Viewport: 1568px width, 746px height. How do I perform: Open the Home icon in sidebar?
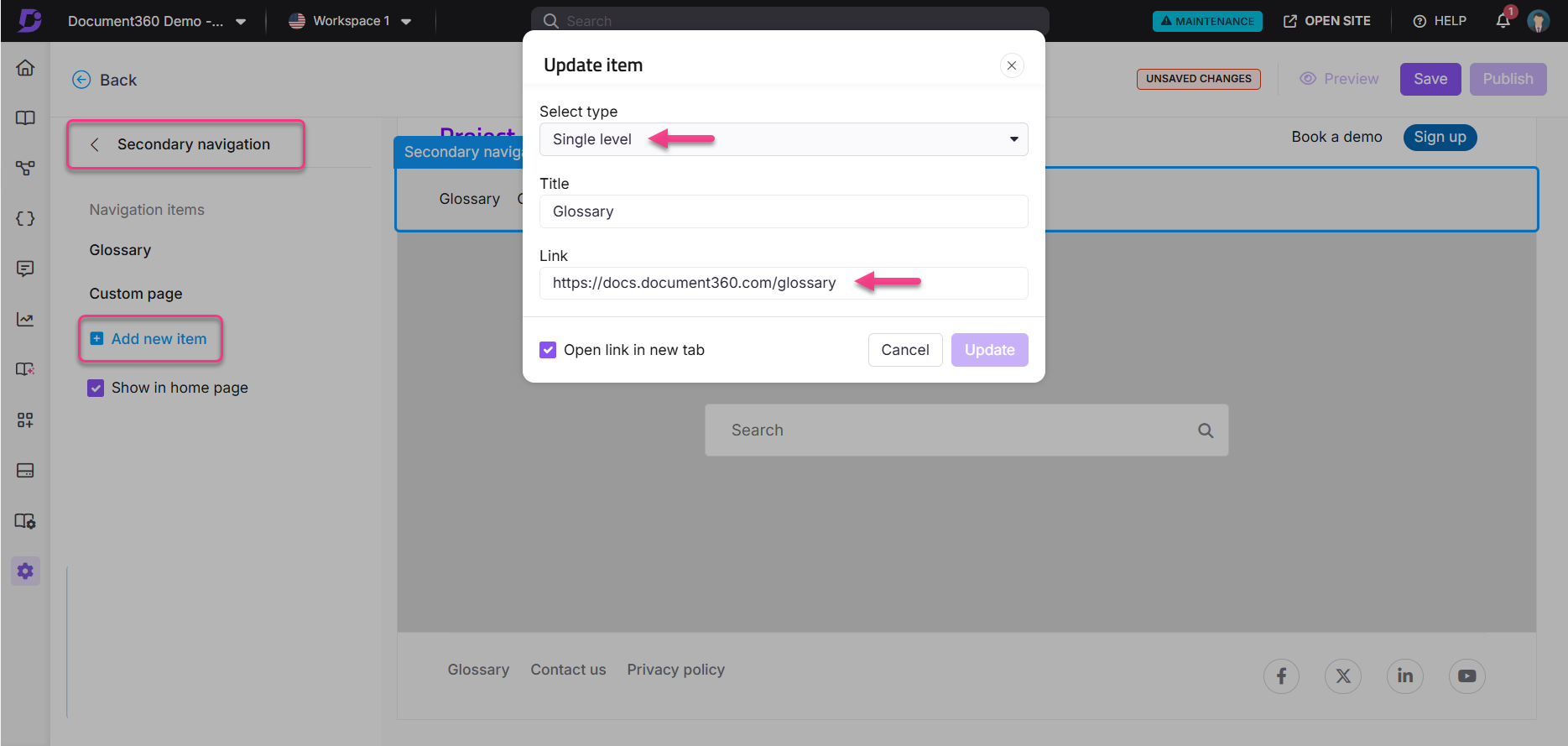(25, 68)
